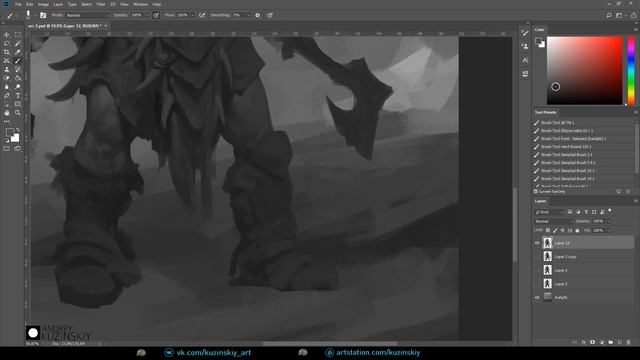Viewport: 640px width, 360px height.
Task: Open the Brush Settings panel from options bar
Action: (43, 15)
